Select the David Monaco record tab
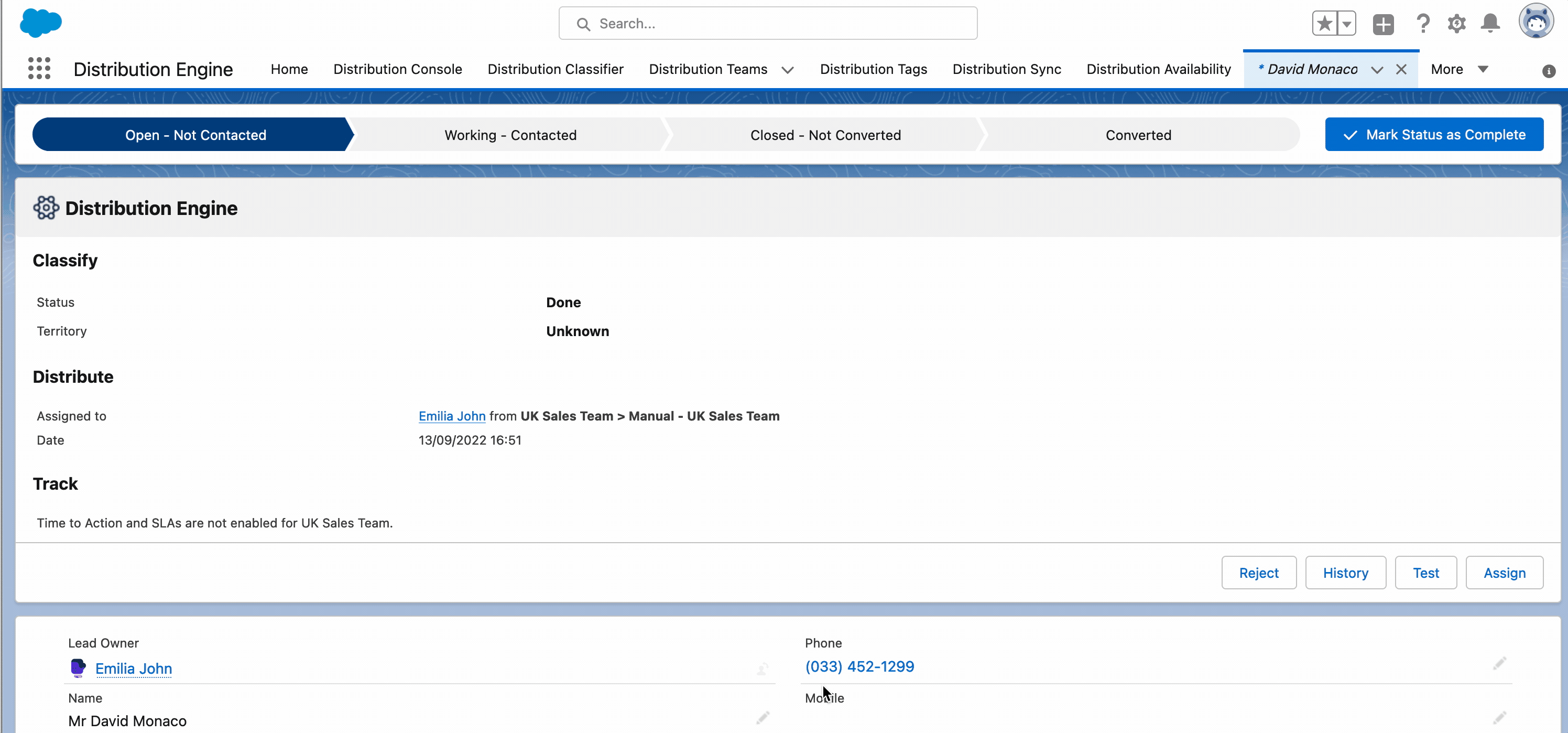Image resolution: width=1568 pixels, height=733 pixels. [x=1312, y=69]
